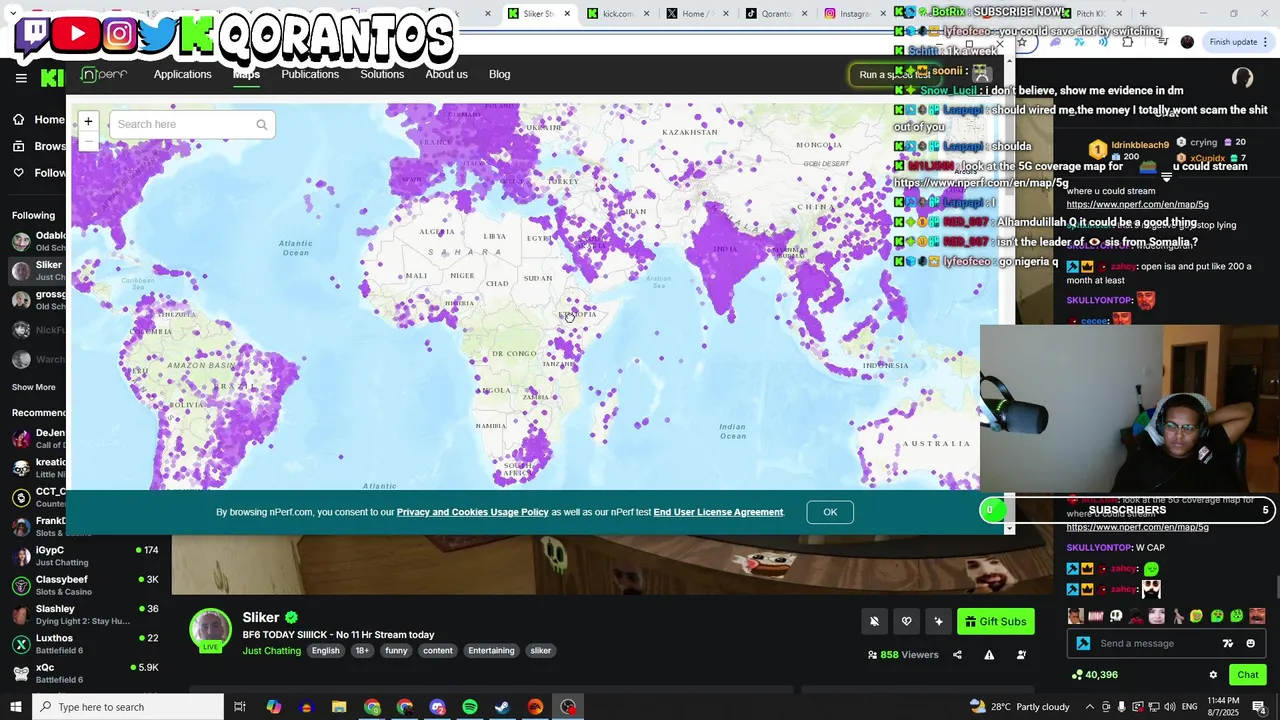Open the notification center icon
Image resolution: width=1280 pixels, height=720 pixels.
tap(1259, 707)
